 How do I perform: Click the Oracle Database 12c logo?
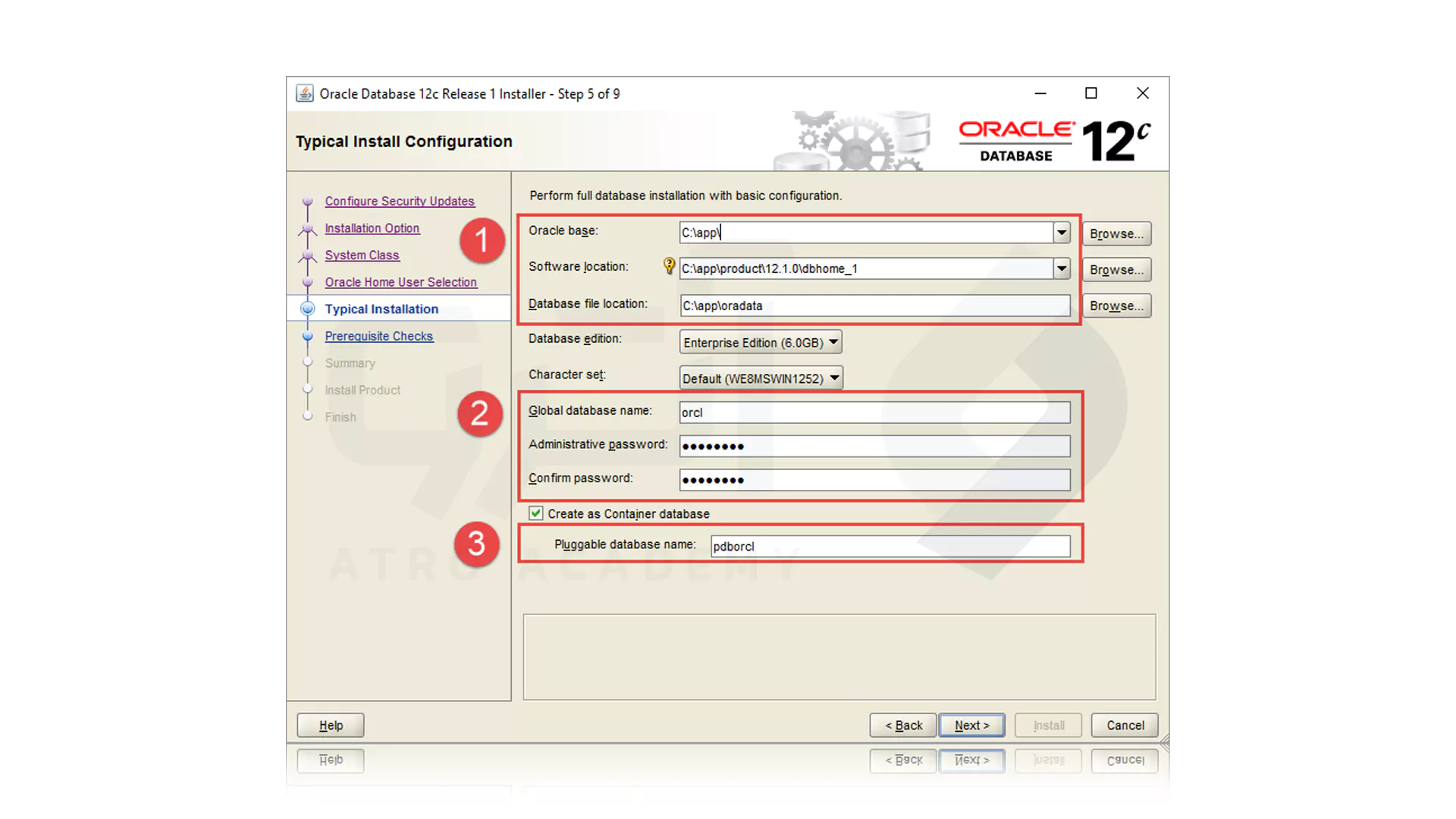pyautogui.click(x=1053, y=139)
